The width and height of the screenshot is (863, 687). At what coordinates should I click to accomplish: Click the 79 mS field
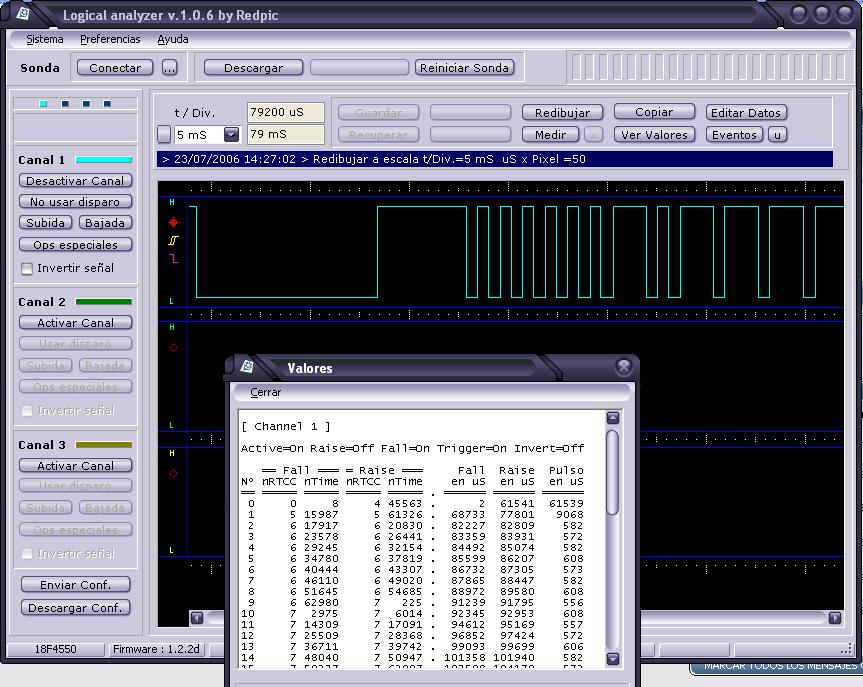[285, 134]
